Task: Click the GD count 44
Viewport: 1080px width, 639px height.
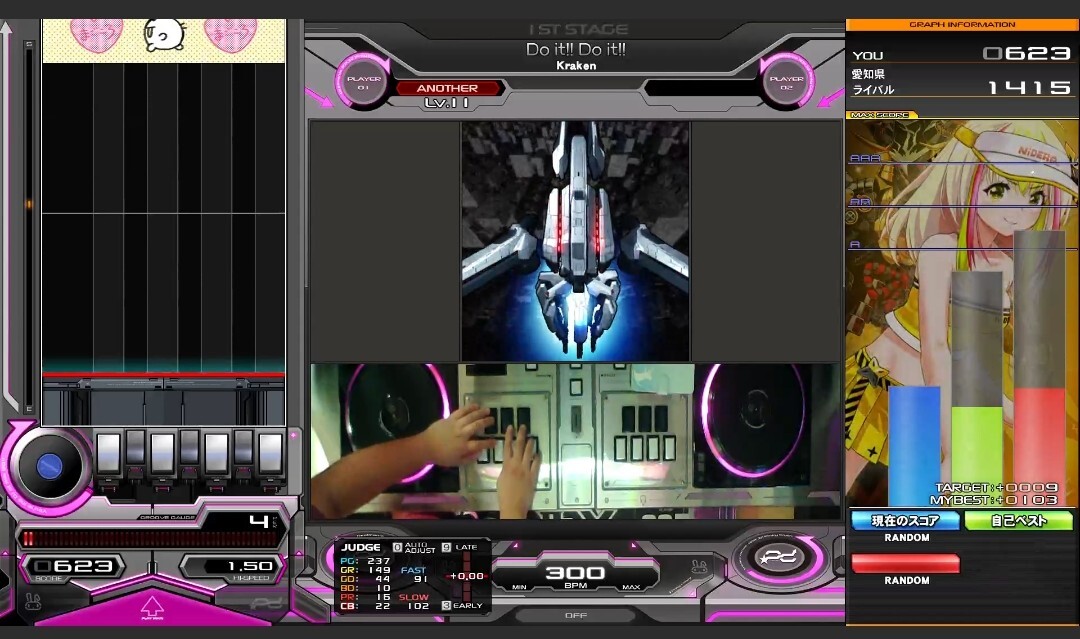Action: click(x=383, y=579)
